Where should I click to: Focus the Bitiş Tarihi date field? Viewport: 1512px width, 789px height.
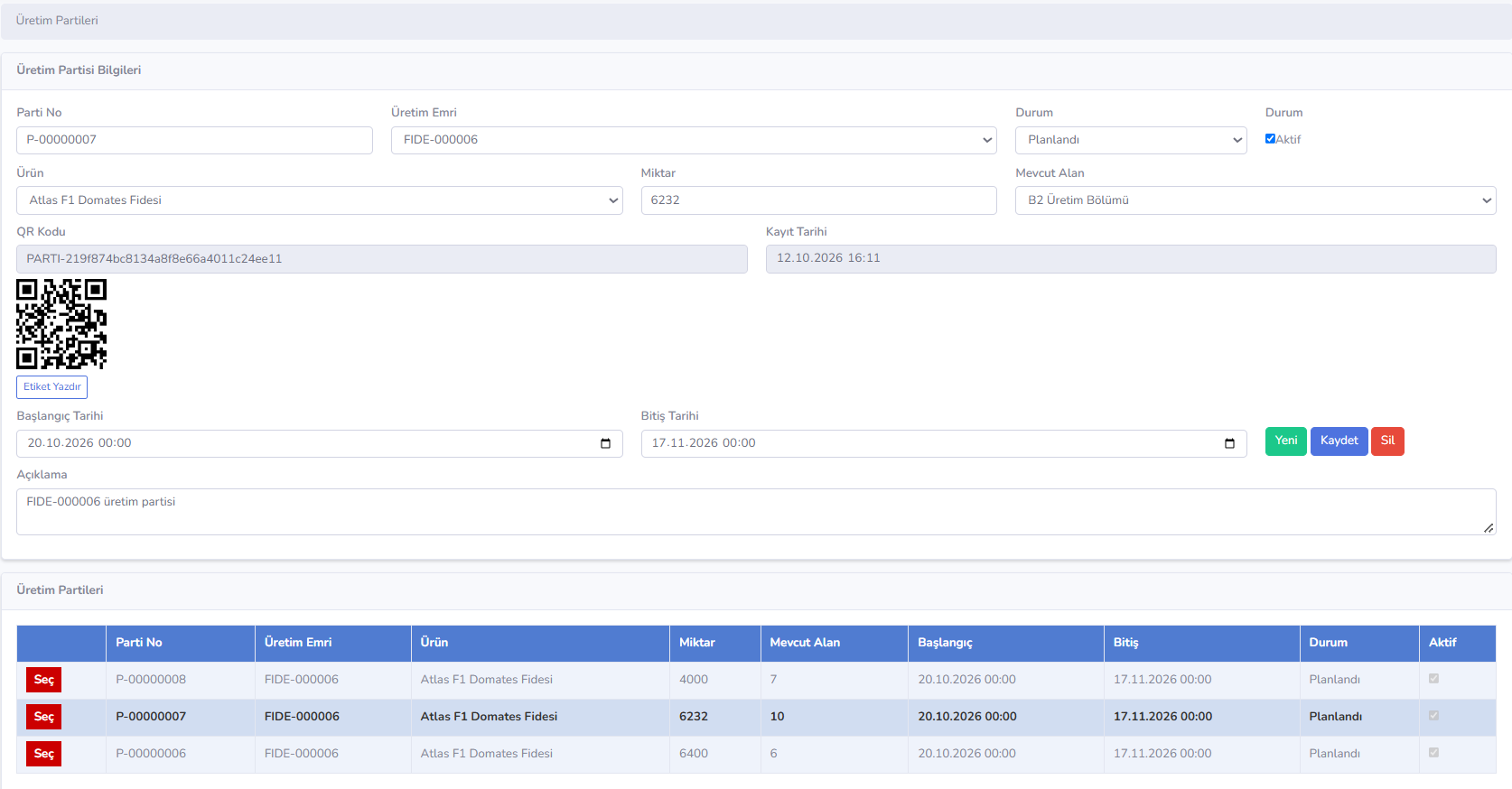point(944,443)
